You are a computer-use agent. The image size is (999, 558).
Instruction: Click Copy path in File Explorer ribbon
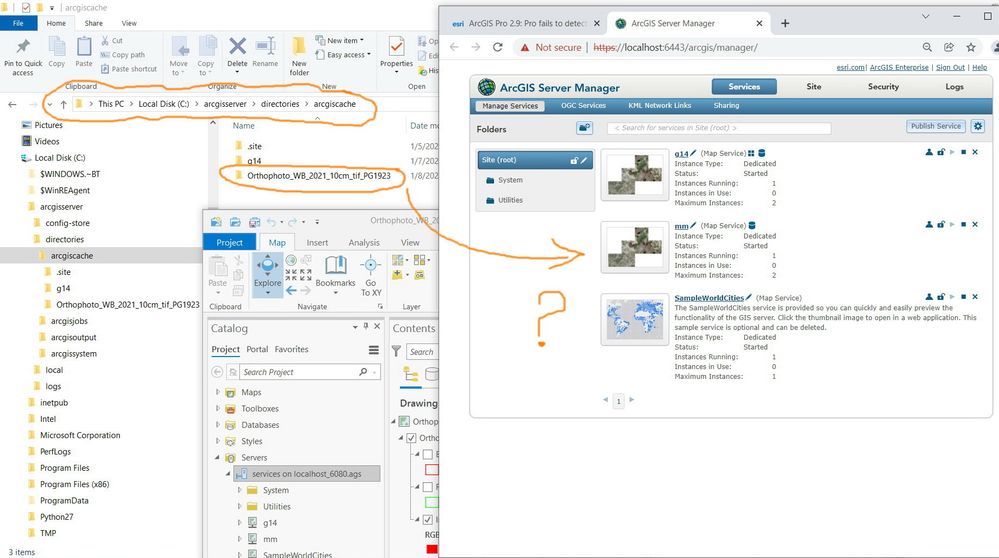coord(122,55)
